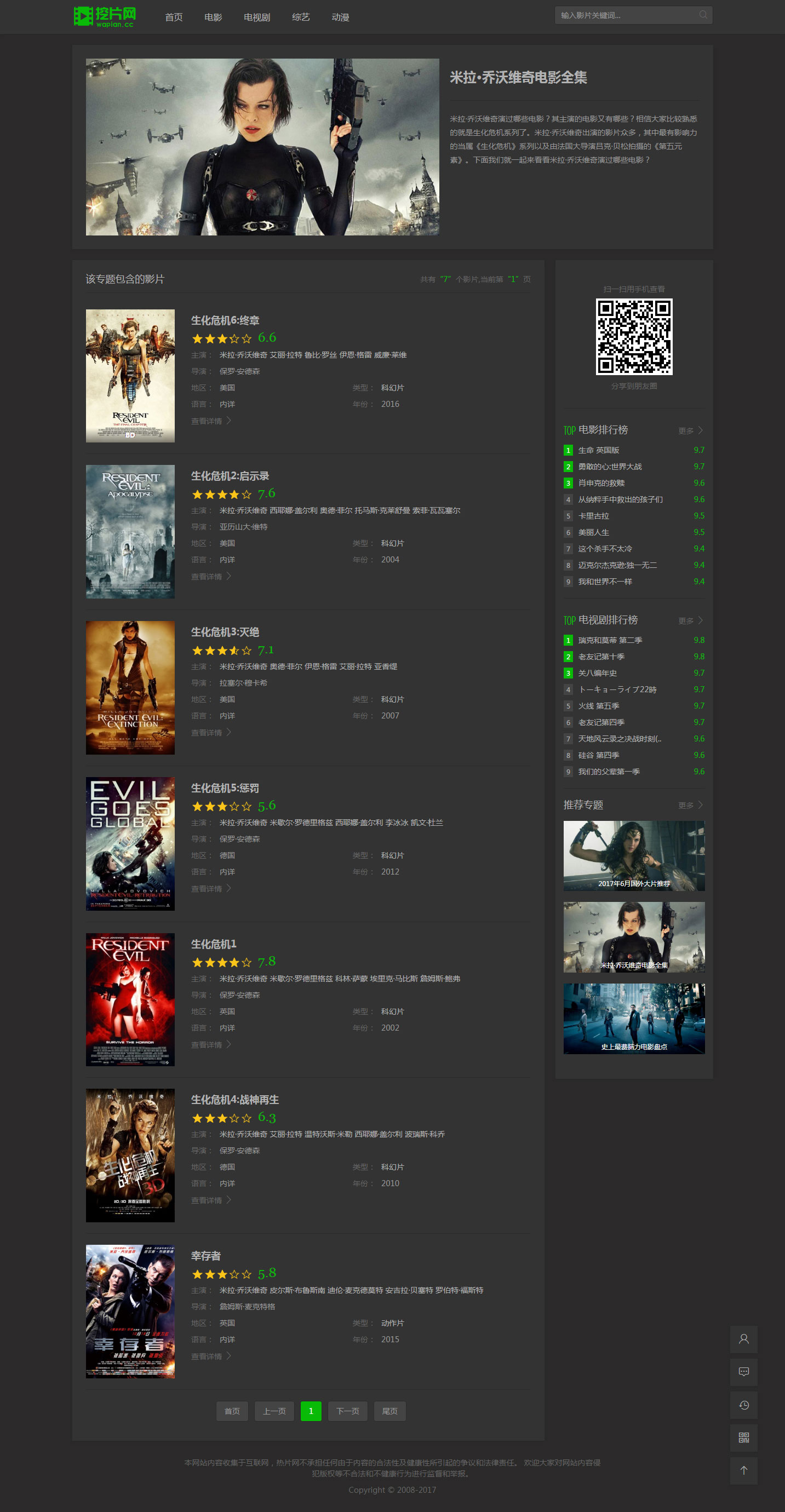This screenshot has height=1512, width=785.
Task: Open the sidebar 米拉·乔沃维奇电影全集 thumbnail
Action: tap(634, 938)
